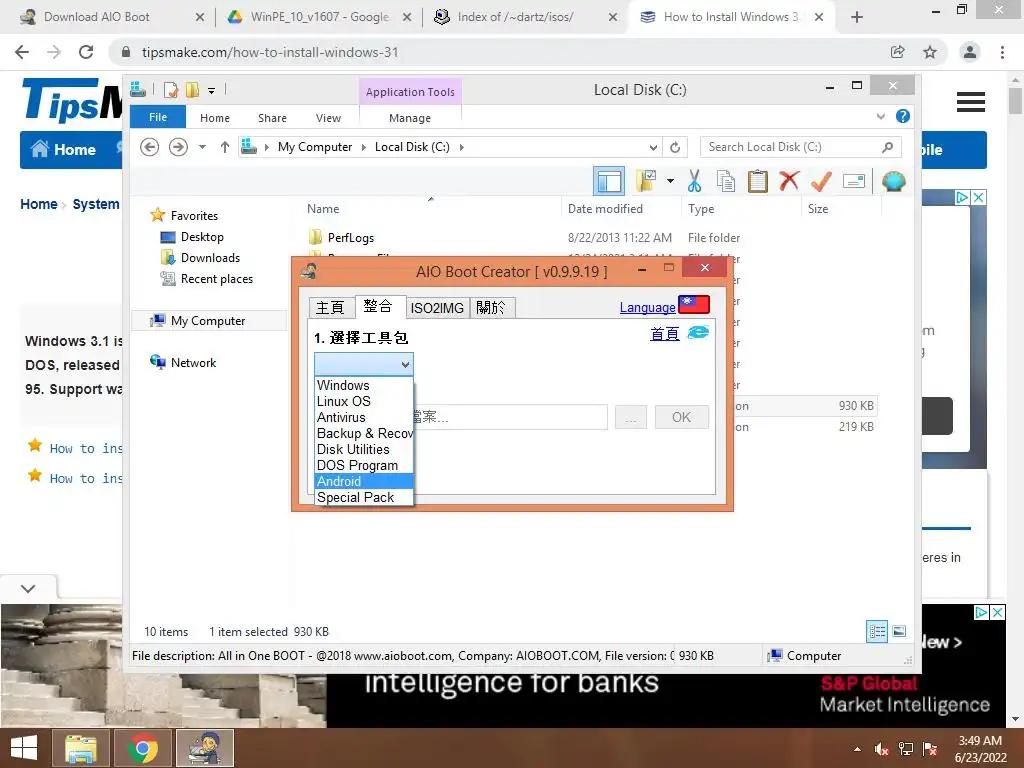1024x768 pixels.
Task: Open the quick access toolbar customize dropdown
Action: (x=212, y=91)
